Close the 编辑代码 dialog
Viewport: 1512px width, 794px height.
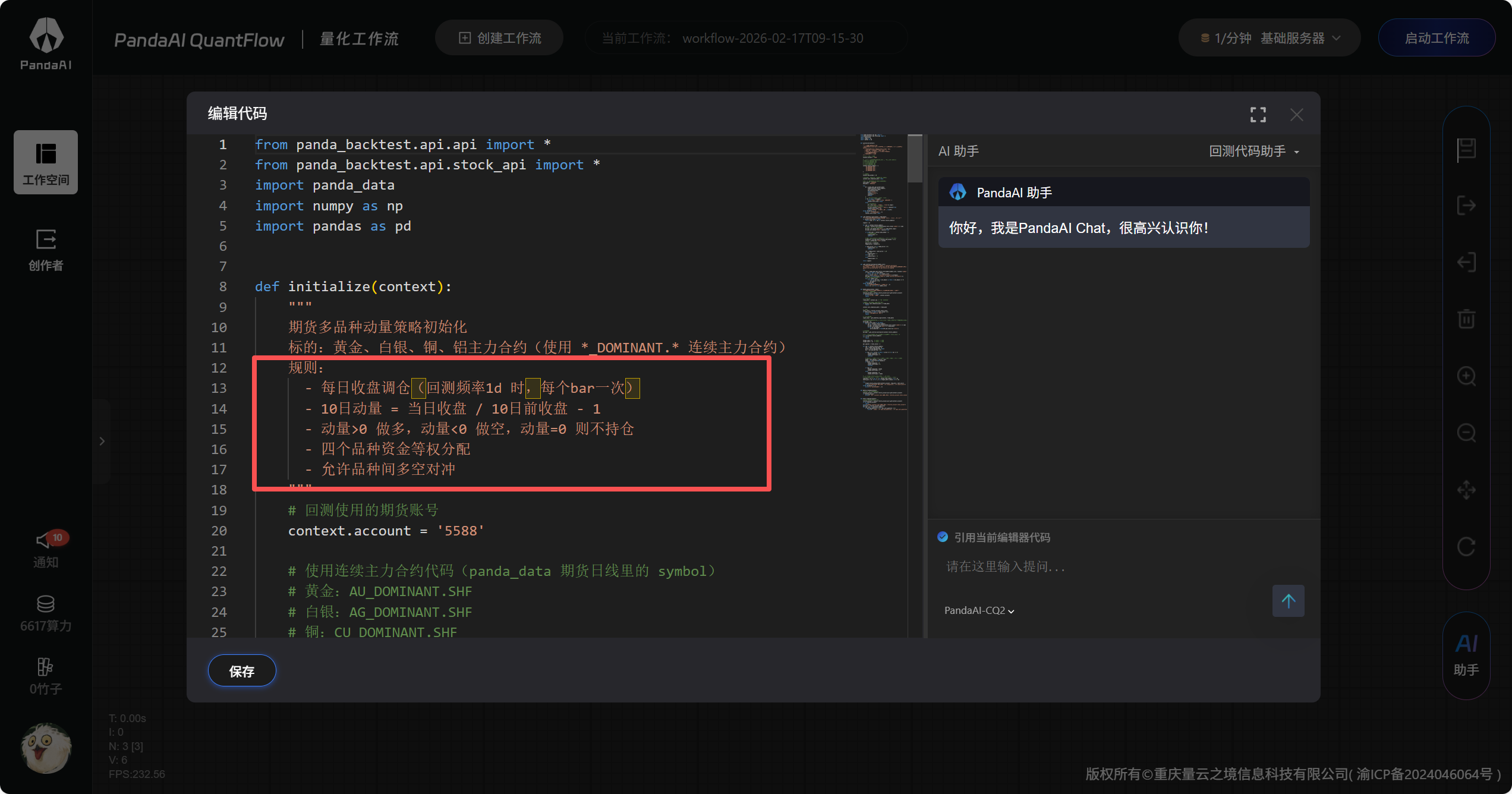coord(1296,114)
